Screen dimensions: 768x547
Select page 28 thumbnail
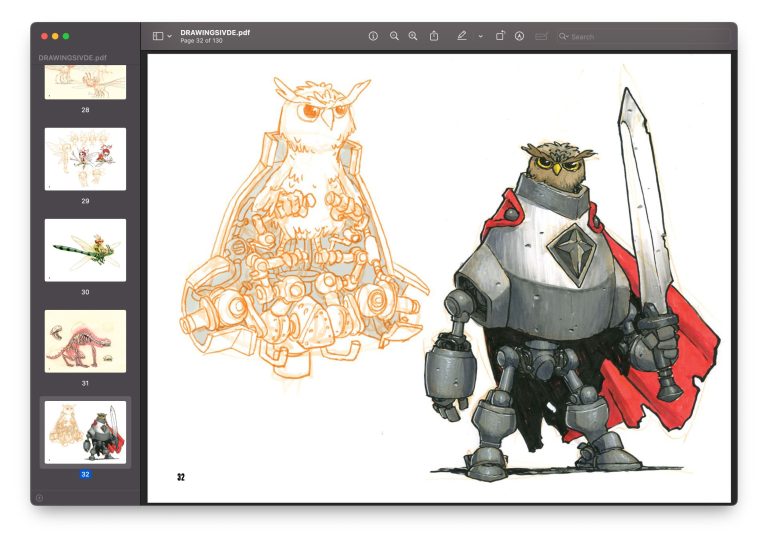85,82
